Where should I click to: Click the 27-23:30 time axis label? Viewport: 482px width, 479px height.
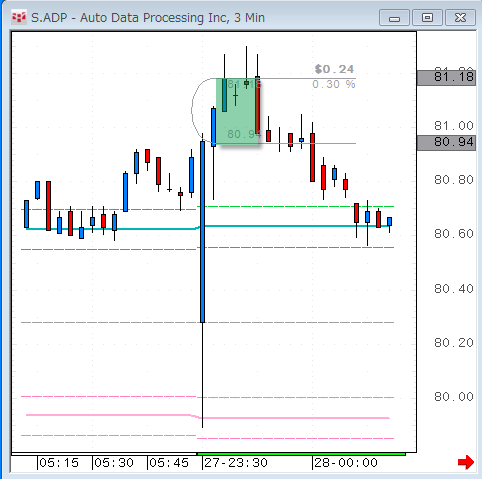[x=236, y=463]
